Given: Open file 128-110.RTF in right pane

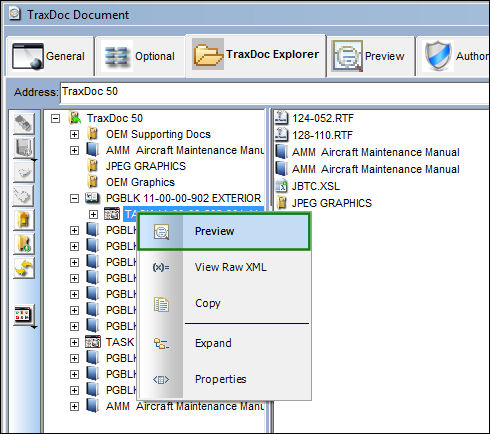Looking at the screenshot, I should click(322, 135).
